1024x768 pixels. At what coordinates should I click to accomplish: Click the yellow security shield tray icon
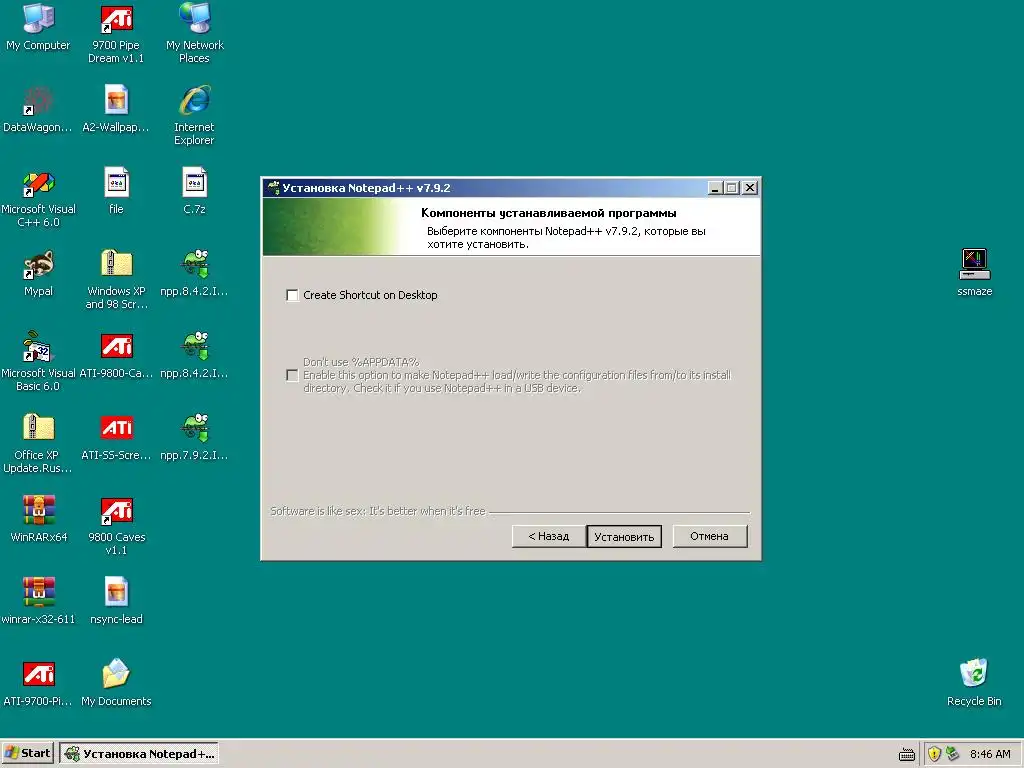tap(935, 754)
